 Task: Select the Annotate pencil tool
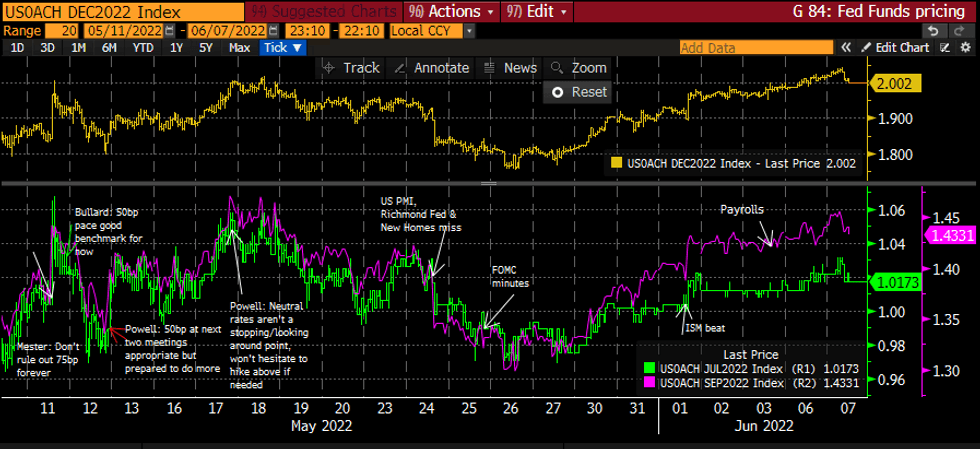431,67
